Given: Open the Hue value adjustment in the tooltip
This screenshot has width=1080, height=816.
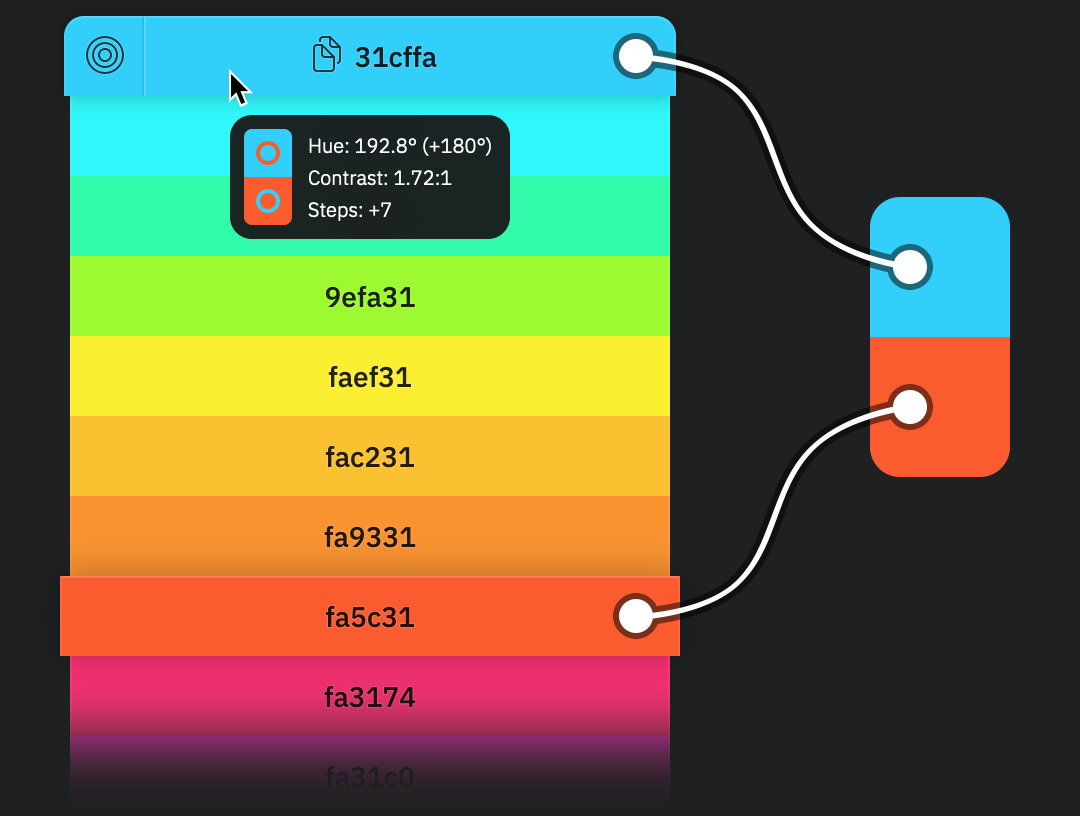Looking at the screenshot, I should point(399,146).
